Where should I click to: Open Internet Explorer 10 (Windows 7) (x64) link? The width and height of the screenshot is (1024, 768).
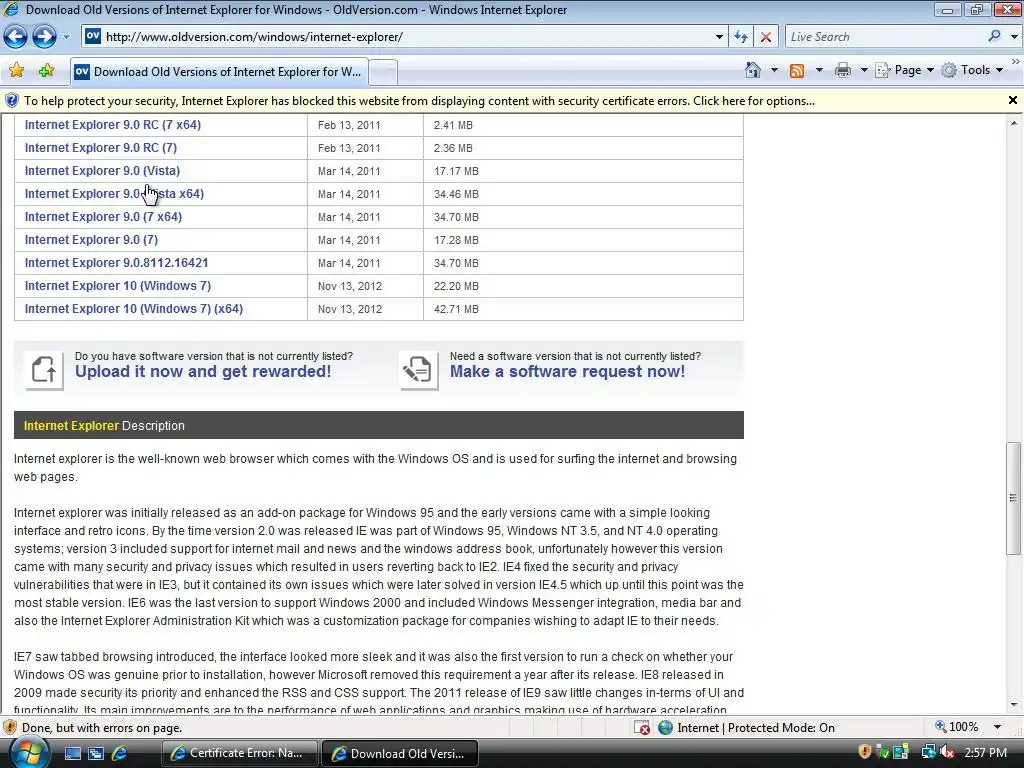(134, 309)
